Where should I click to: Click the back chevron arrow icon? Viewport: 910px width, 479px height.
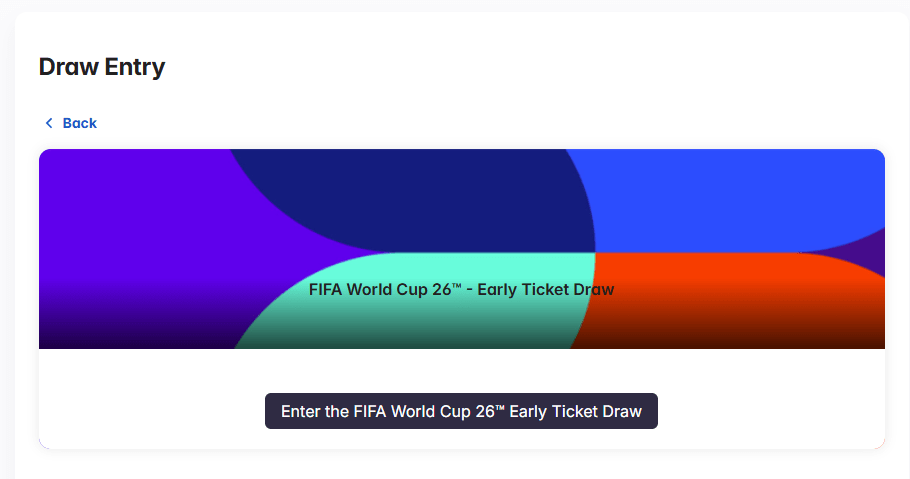point(48,123)
